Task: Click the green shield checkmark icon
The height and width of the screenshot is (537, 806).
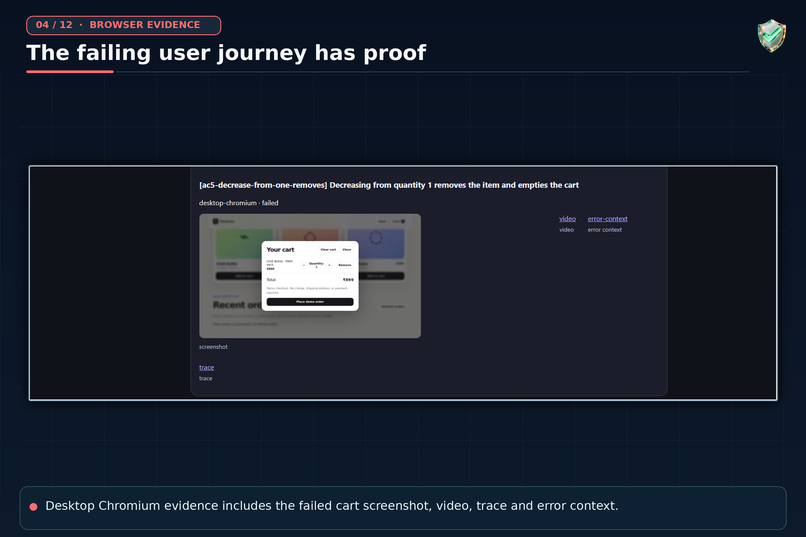Action: [x=771, y=35]
